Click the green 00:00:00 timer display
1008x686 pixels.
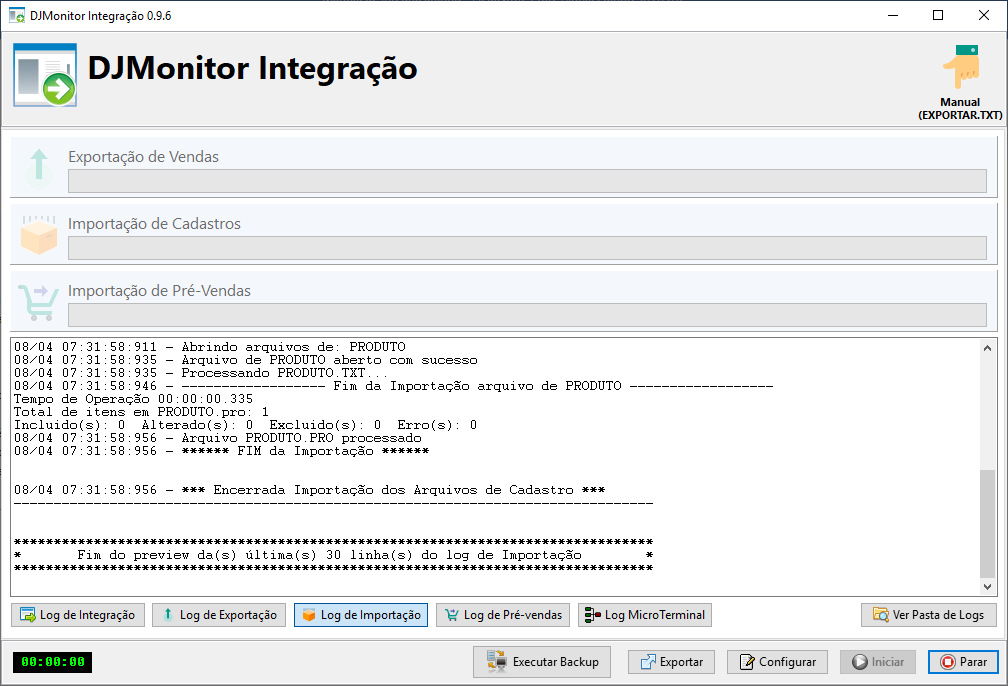[53, 662]
